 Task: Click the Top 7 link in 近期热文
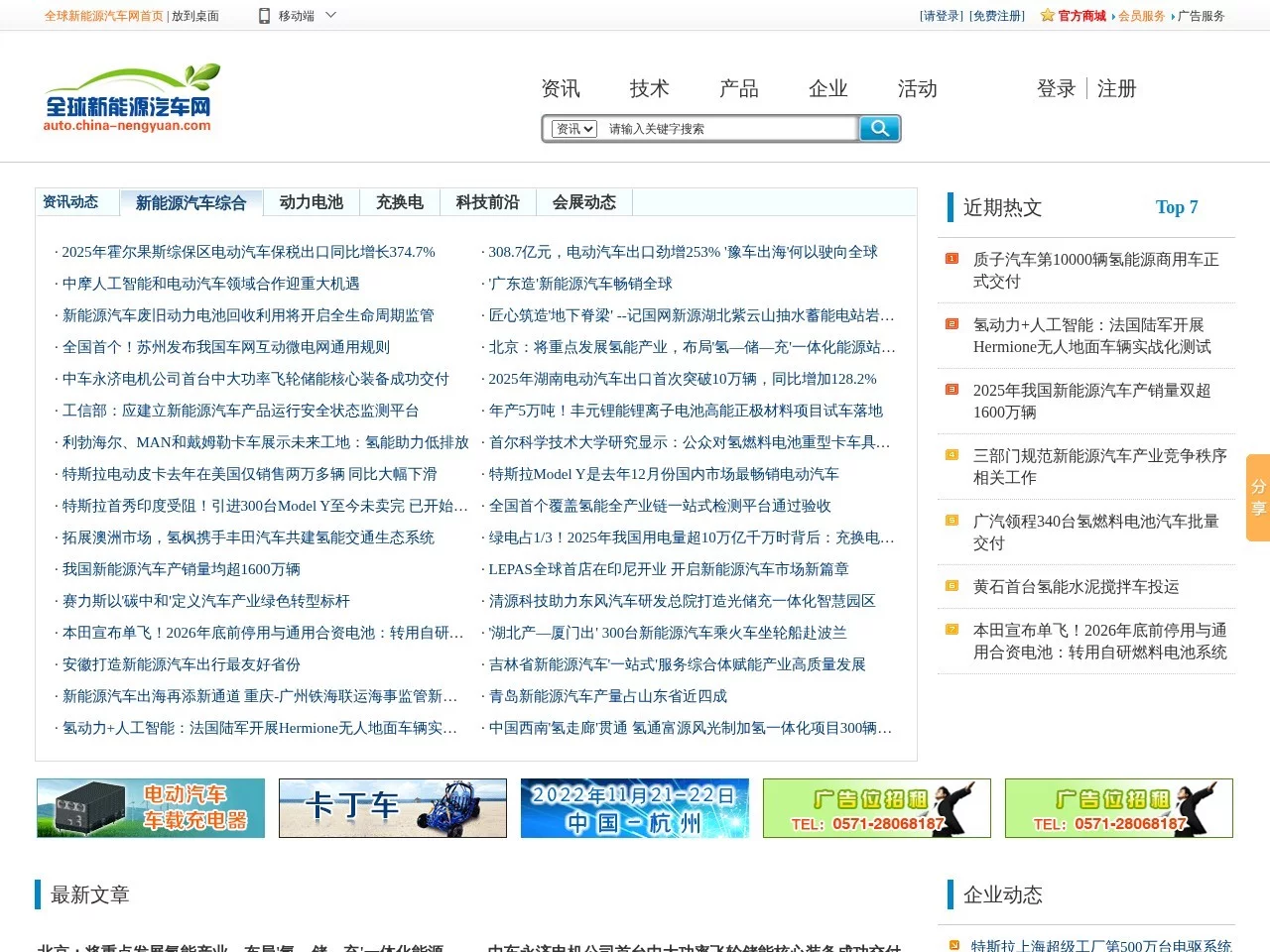(x=1177, y=207)
